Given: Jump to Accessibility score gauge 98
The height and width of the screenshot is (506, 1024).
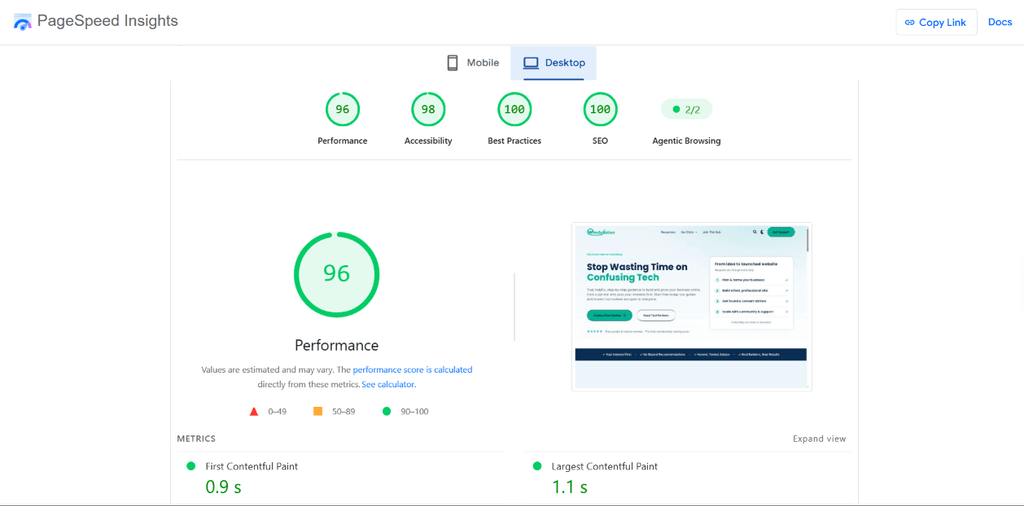Looking at the screenshot, I should 428,110.
